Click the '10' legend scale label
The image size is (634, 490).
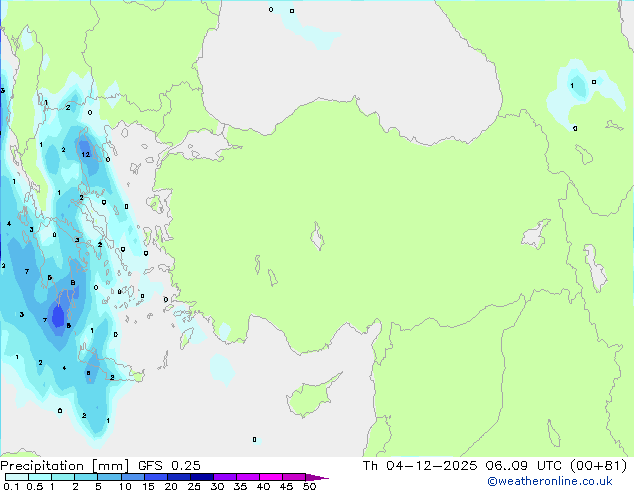pyautogui.click(x=125, y=486)
